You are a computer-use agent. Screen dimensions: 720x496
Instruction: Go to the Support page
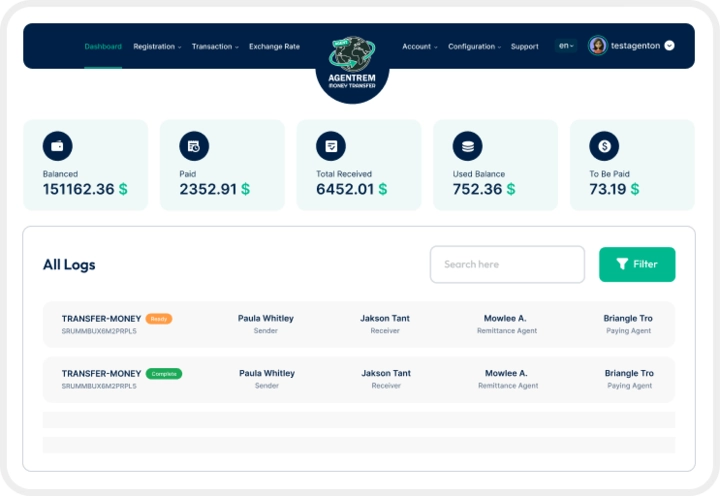[525, 46]
